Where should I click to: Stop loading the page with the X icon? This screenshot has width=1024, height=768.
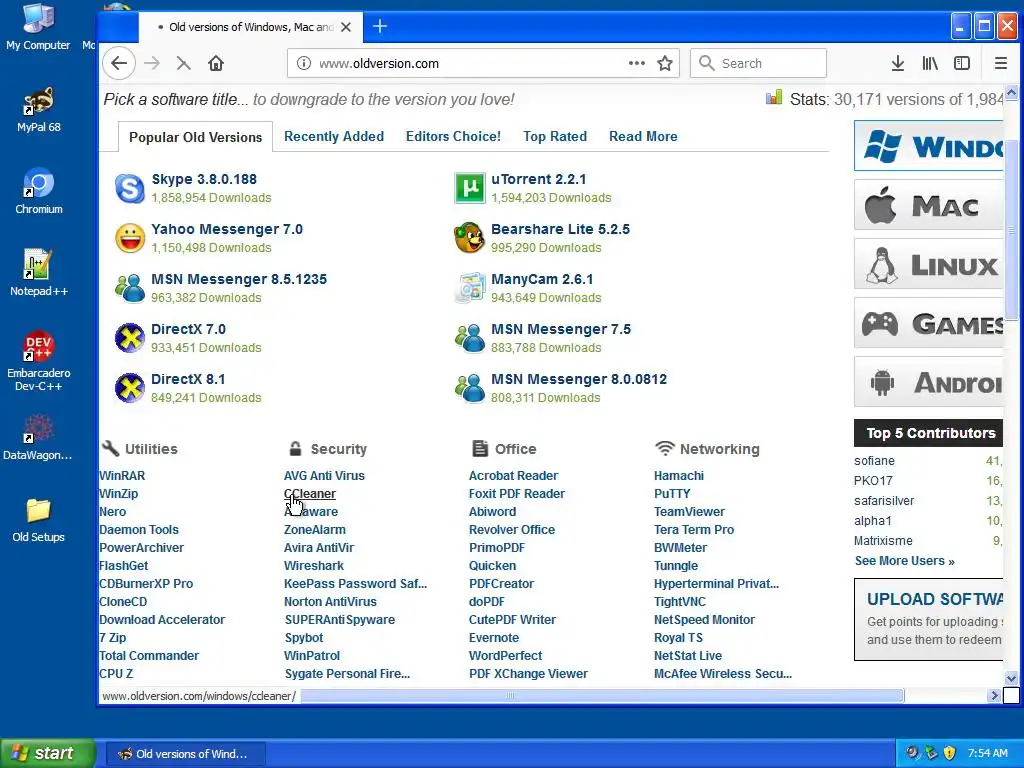tap(184, 63)
